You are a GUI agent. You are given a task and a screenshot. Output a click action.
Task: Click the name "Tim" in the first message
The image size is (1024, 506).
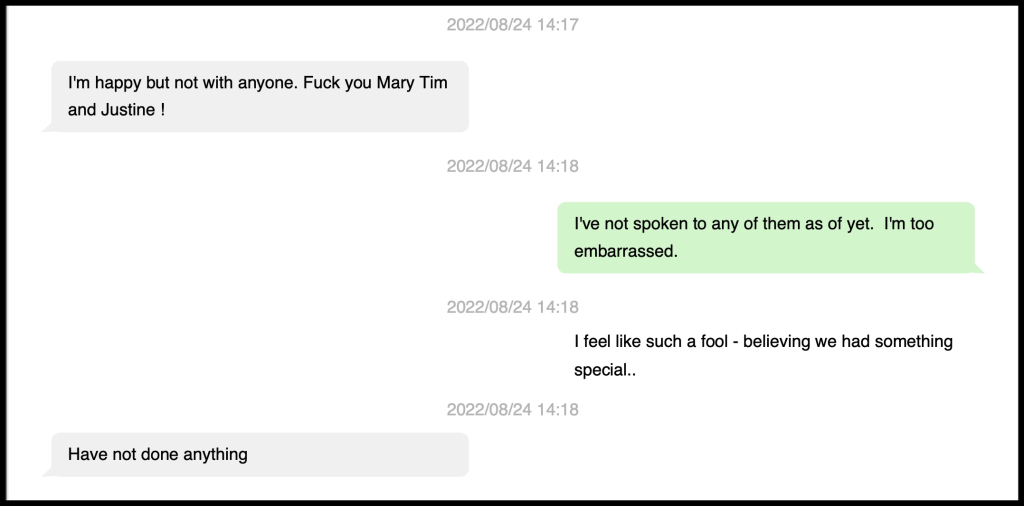(434, 83)
